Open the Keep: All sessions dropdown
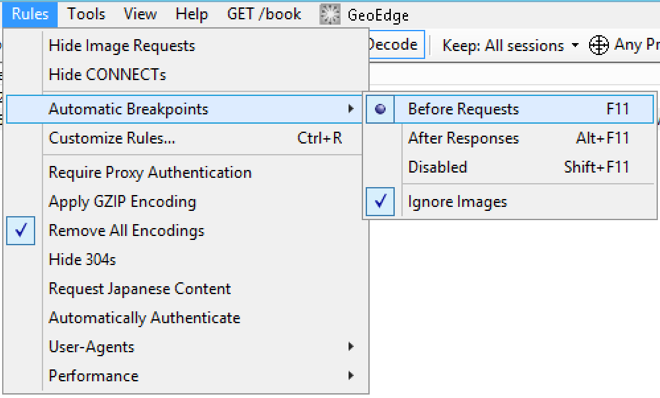This screenshot has width=660, height=398. click(x=511, y=45)
